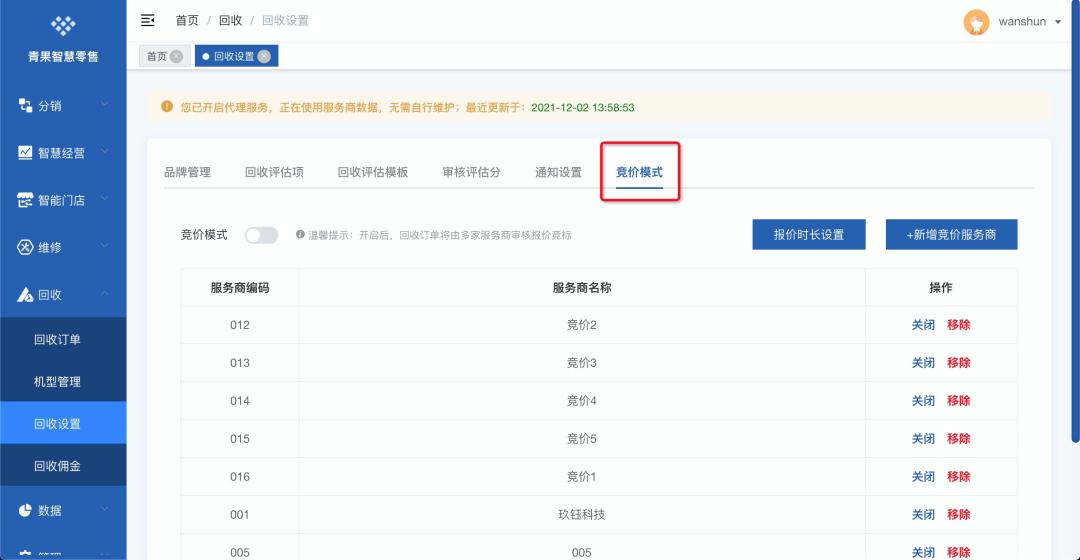Viewport: 1080px width, 560px height.
Task: Click the 首页 page tab
Action: (x=165, y=56)
